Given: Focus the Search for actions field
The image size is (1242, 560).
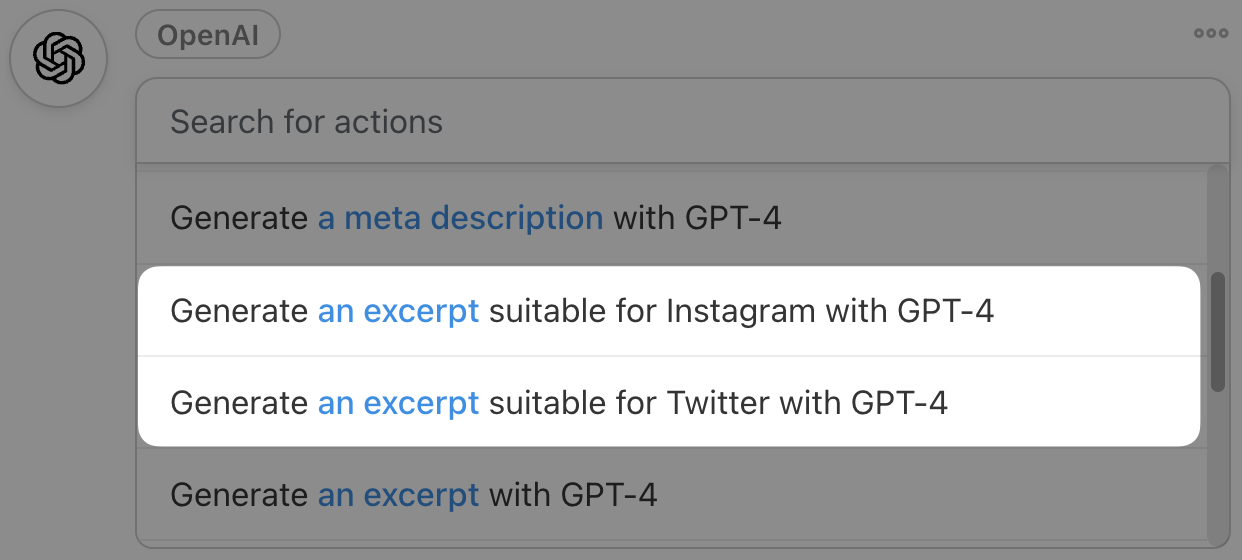Looking at the screenshot, I should tap(680, 122).
